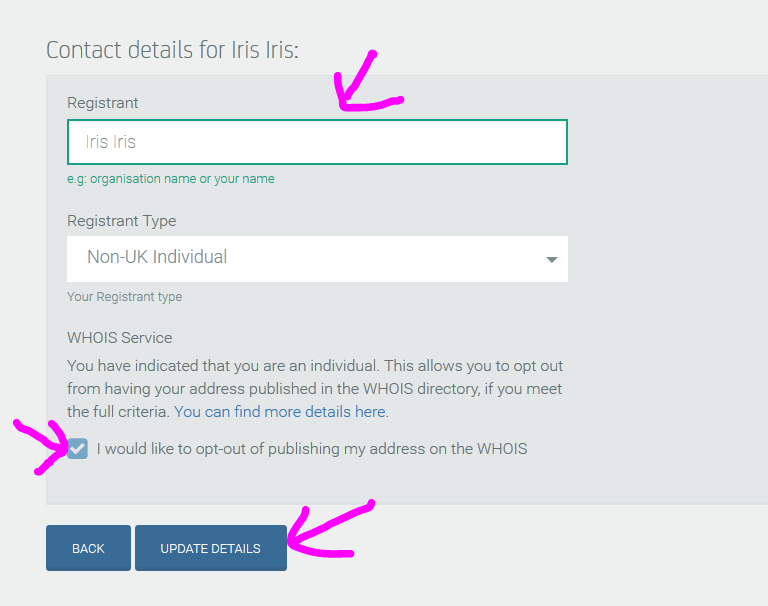The height and width of the screenshot is (606, 768).
Task: Click the opt-out of publishing address label
Action: click(x=312, y=449)
